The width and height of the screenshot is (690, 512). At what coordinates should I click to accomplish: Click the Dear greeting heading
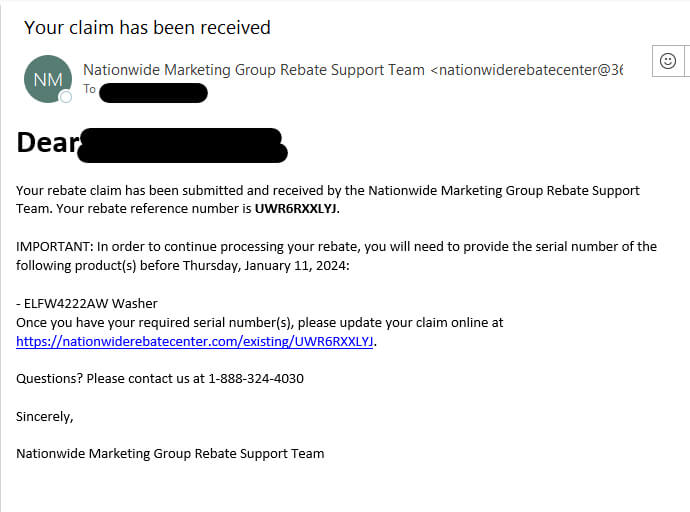click(48, 143)
